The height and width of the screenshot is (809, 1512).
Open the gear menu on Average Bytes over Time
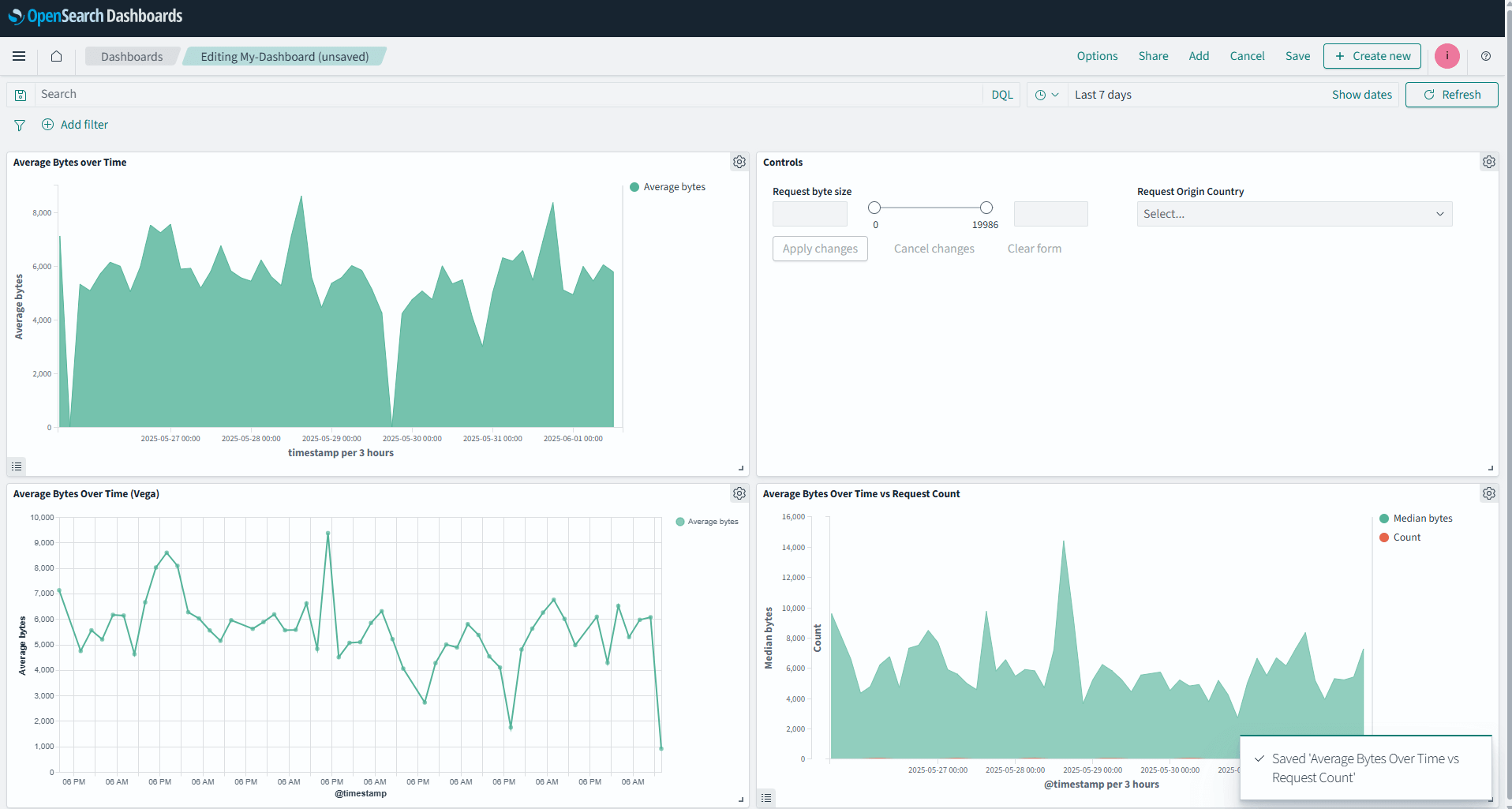(739, 161)
